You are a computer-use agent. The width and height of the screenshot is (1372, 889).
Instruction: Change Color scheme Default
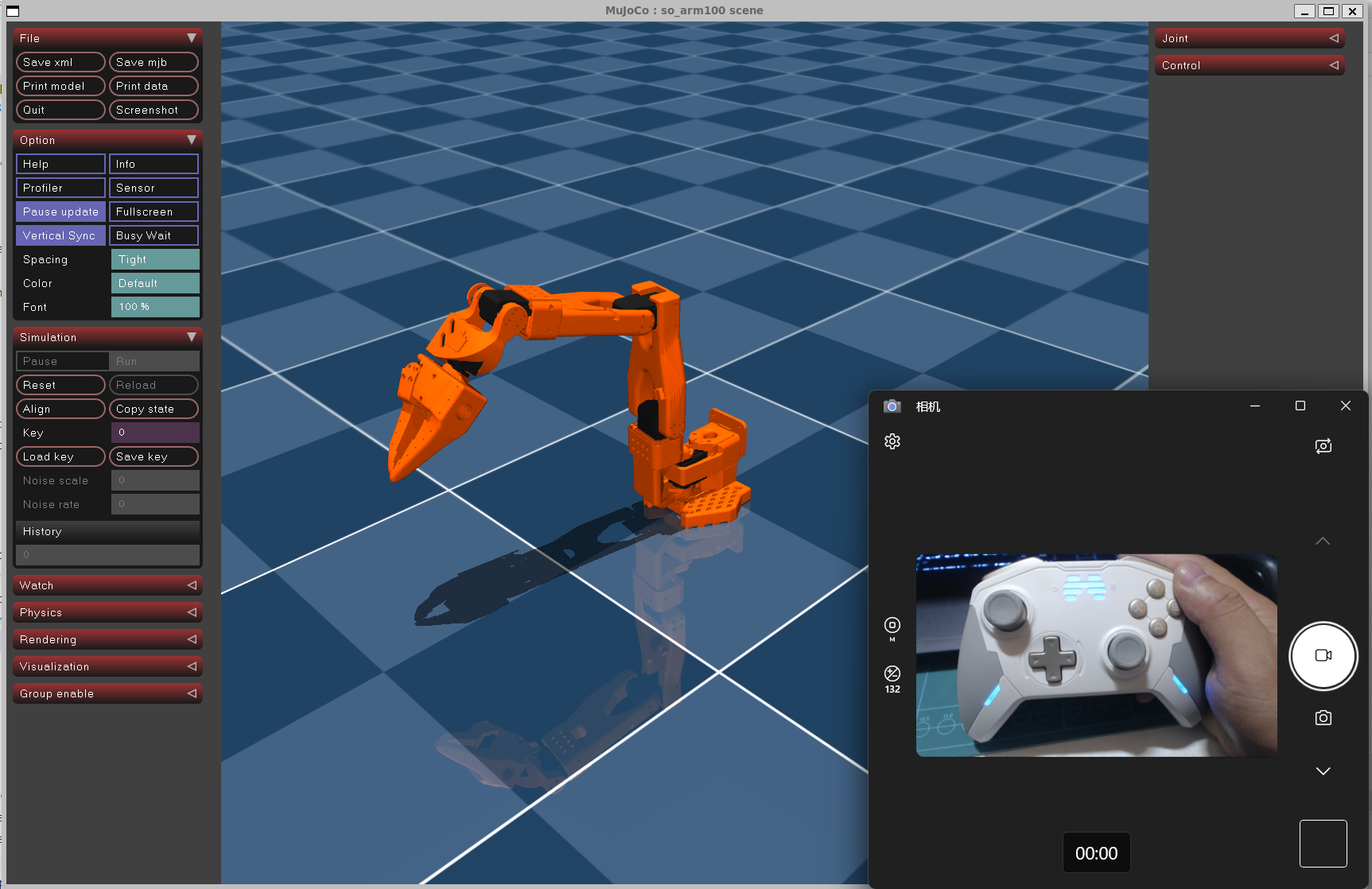[x=155, y=283]
